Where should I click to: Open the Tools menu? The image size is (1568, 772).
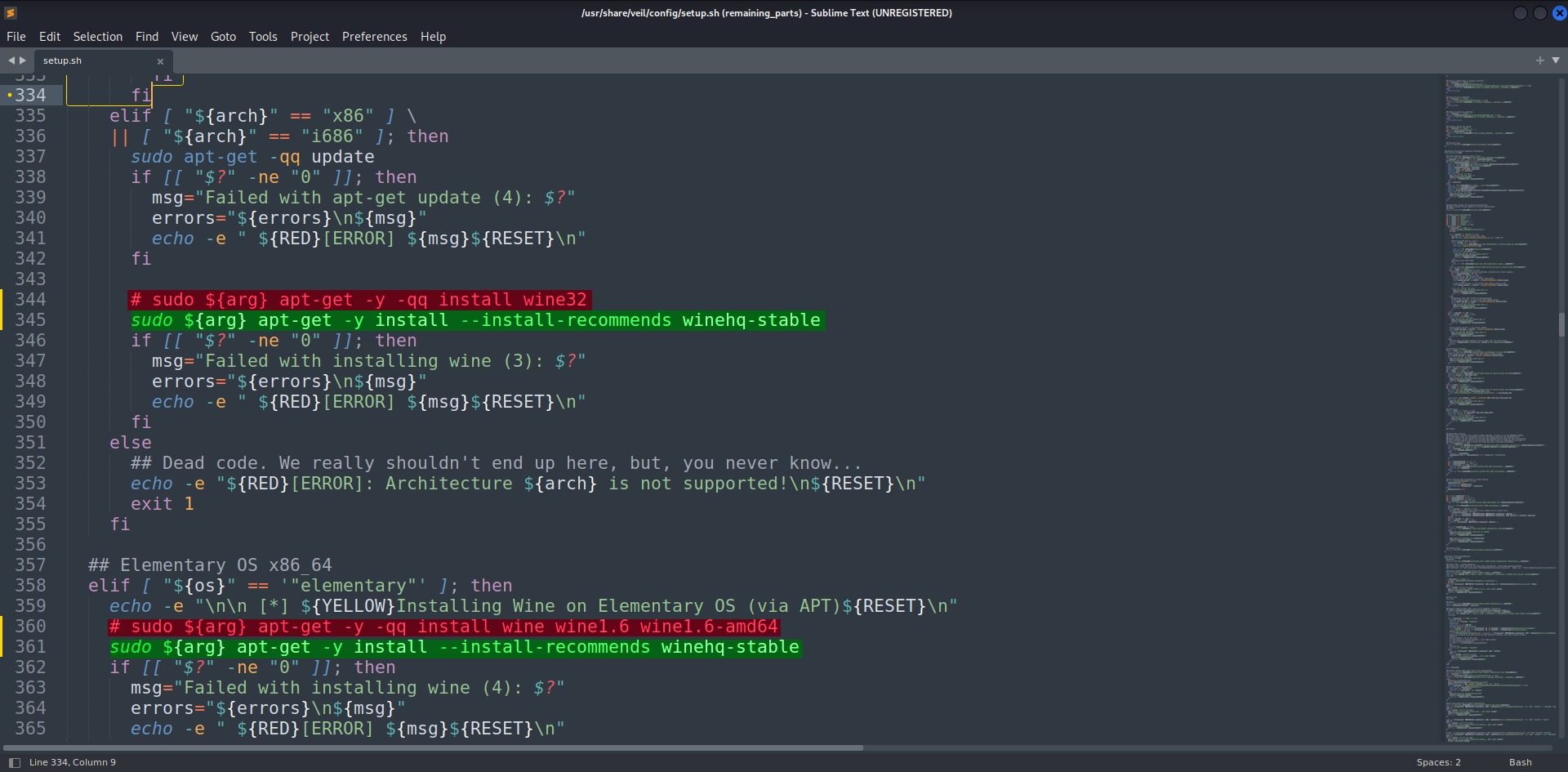(262, 36)
